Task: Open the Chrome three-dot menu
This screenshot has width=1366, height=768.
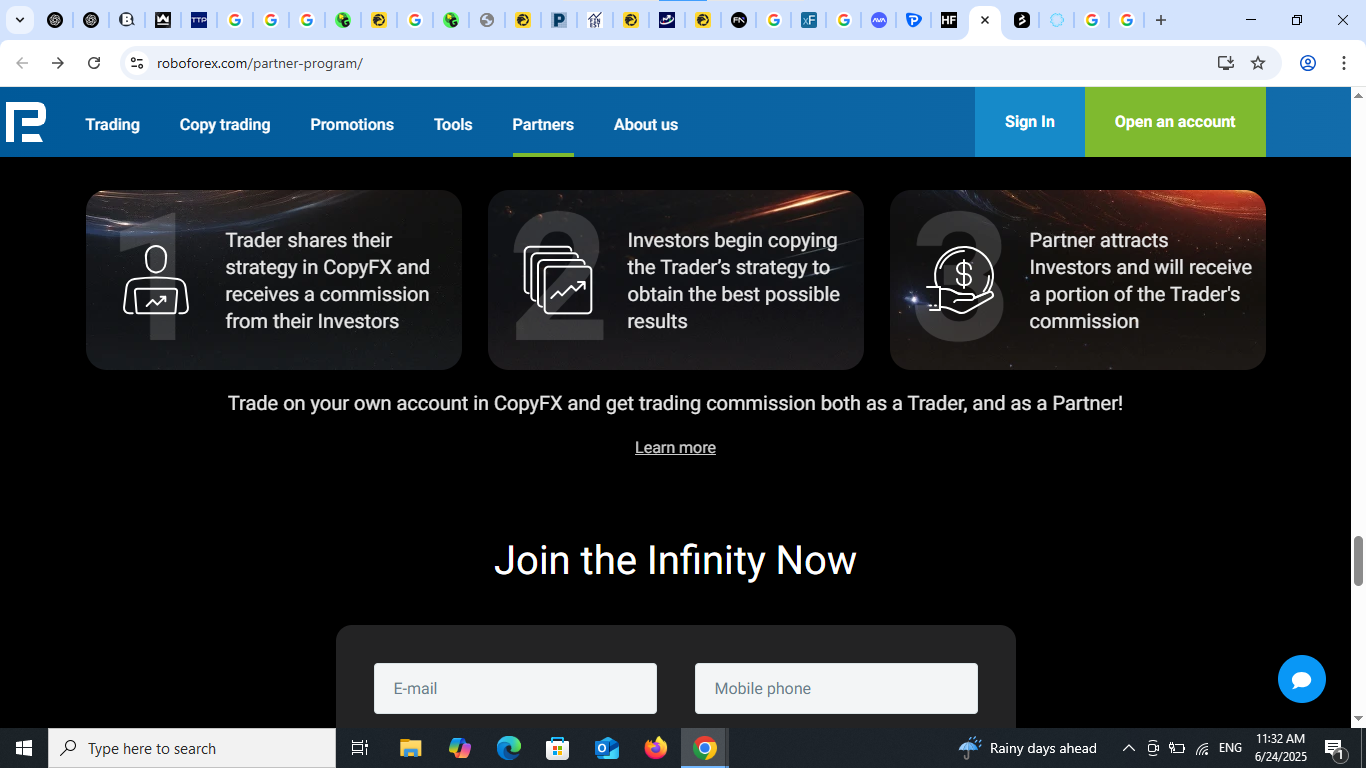Action: click(x=1343, y=63)
